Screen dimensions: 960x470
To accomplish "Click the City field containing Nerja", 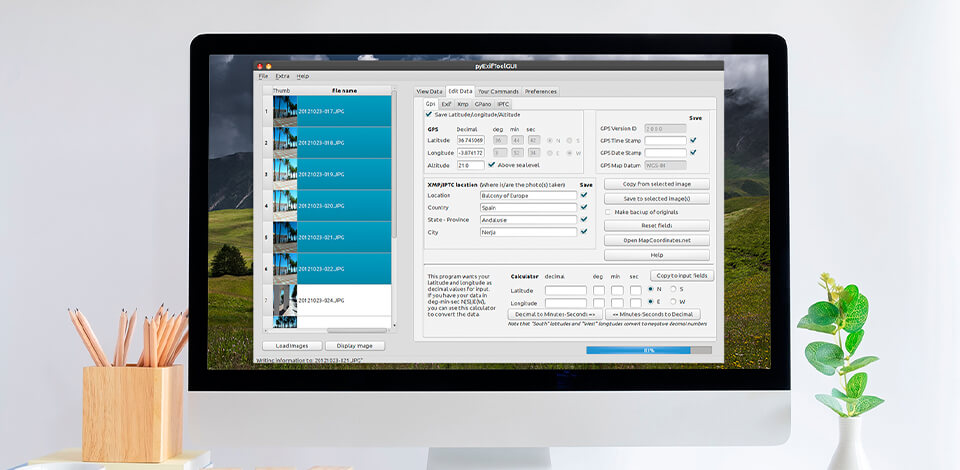I will [x=528, y=232].
